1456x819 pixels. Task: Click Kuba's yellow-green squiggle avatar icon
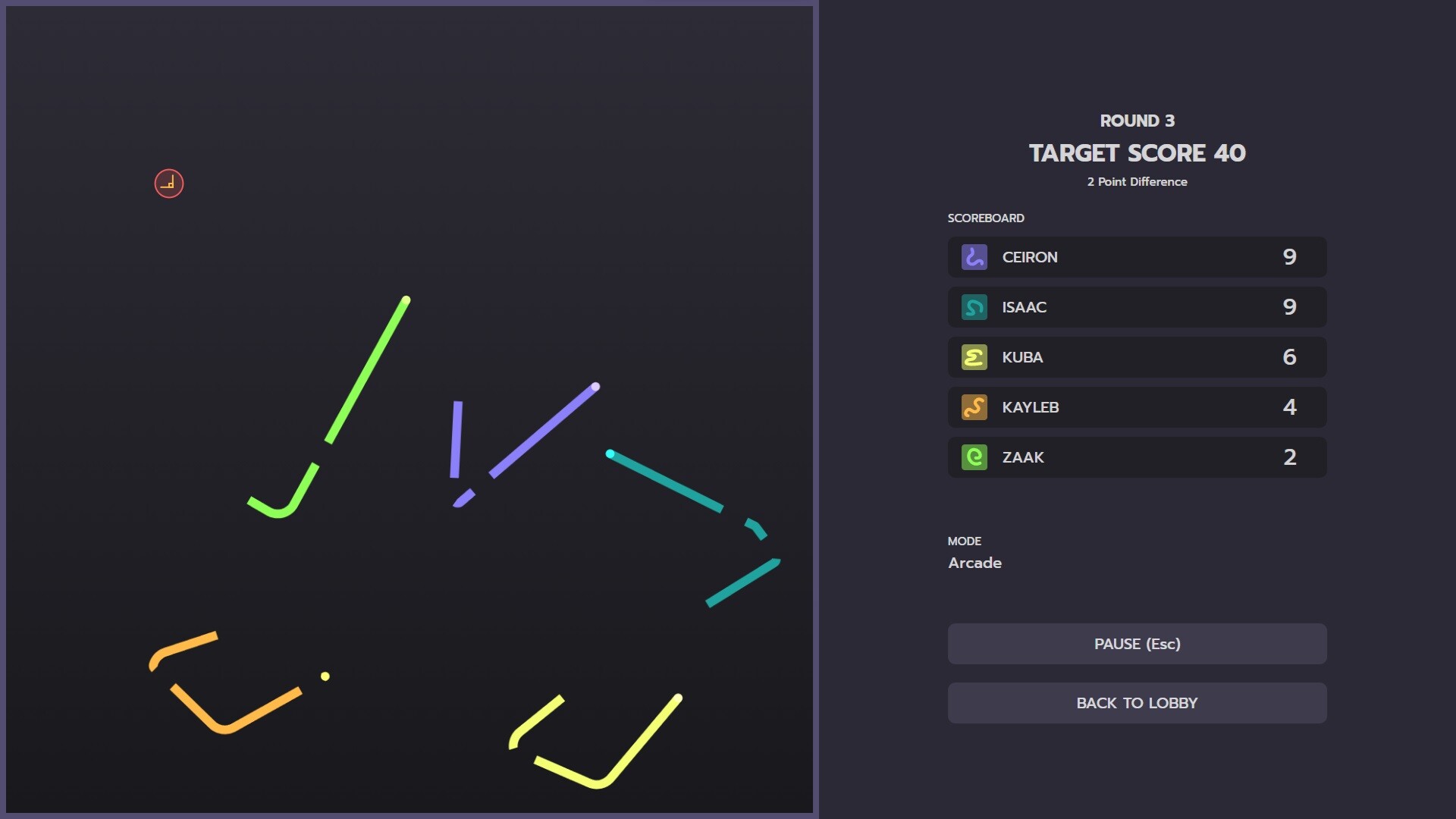[x=975, y=357]
